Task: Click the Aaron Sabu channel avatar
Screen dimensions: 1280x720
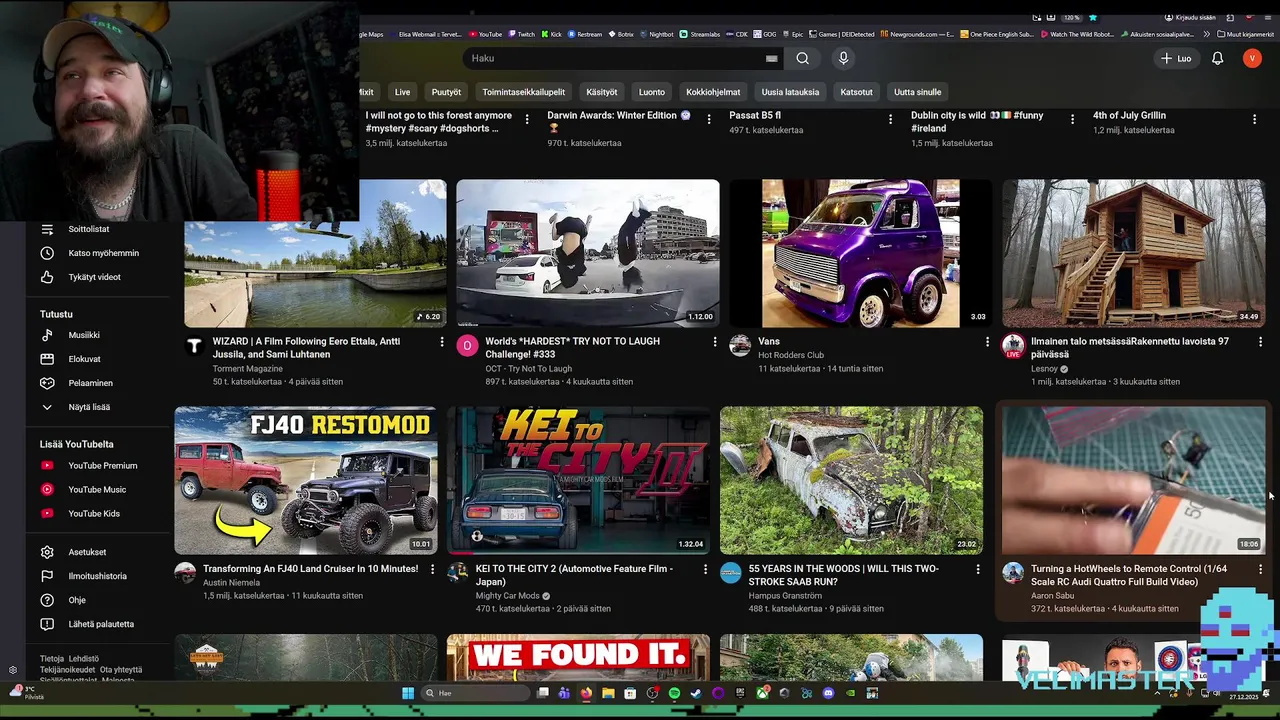Action: coord(1013,573)
